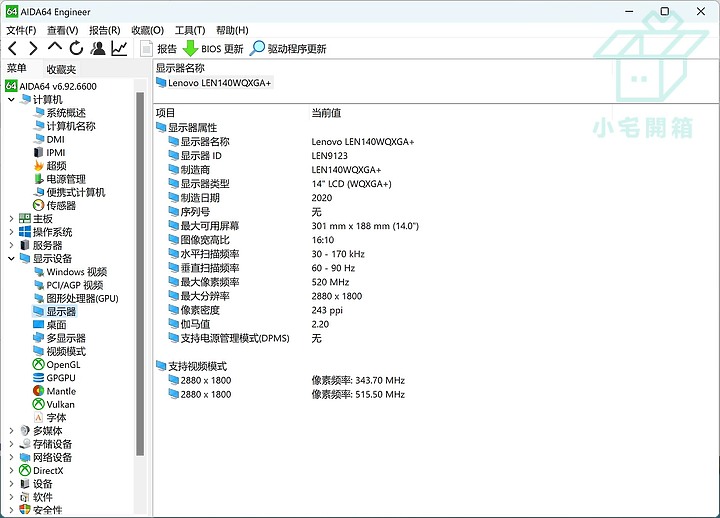Click the Mantle icon
Image resolution: width=720 pixels, height=518 pixels.
(x=39, y=392)
